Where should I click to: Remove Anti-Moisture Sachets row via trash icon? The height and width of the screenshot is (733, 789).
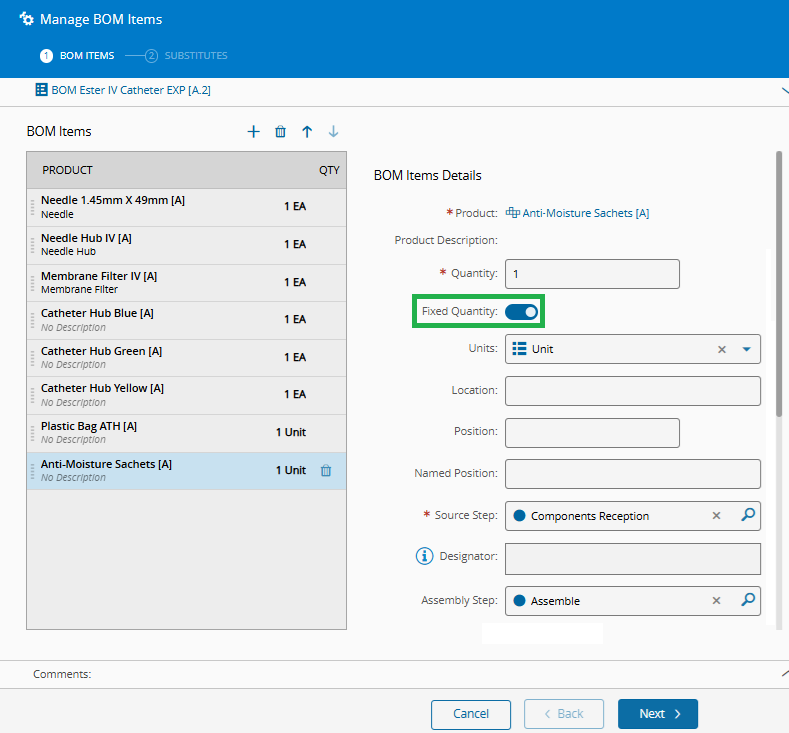[x=326, y=471]
